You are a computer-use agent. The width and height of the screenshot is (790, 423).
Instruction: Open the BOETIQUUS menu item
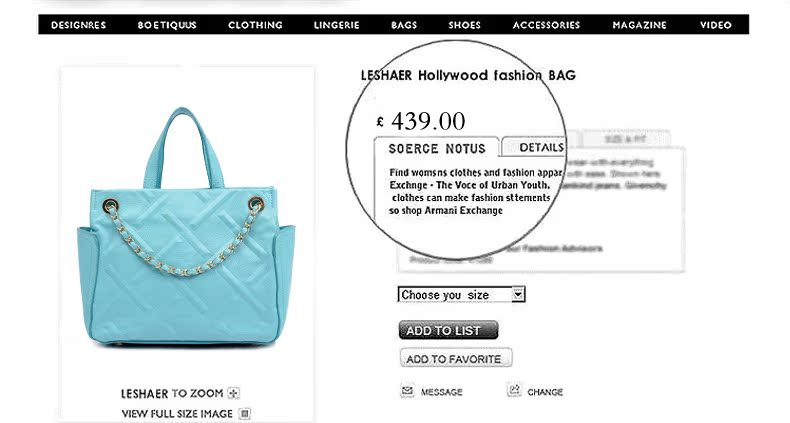coord(167,25)
